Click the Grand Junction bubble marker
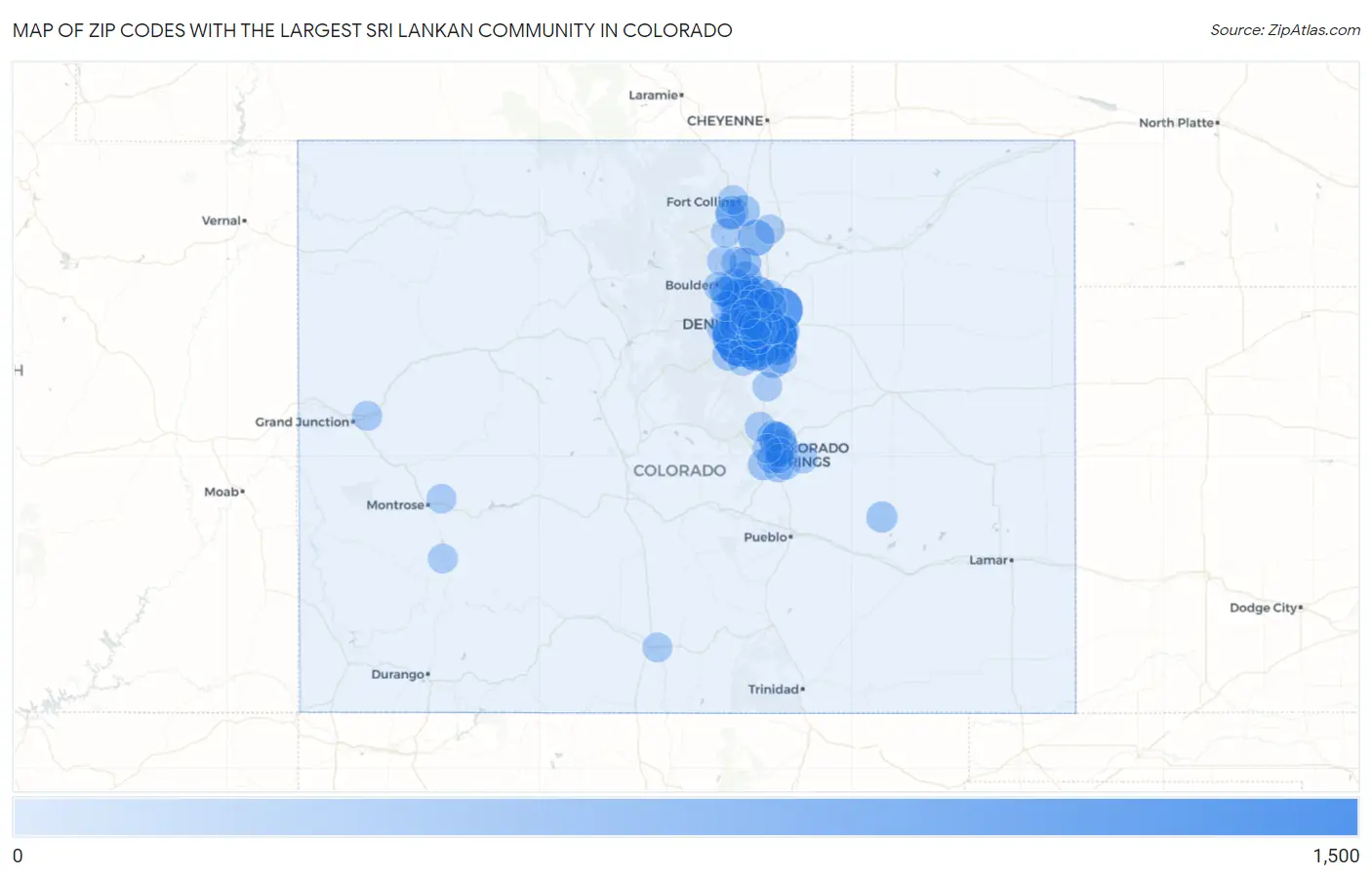 click(x=367, y=416)
